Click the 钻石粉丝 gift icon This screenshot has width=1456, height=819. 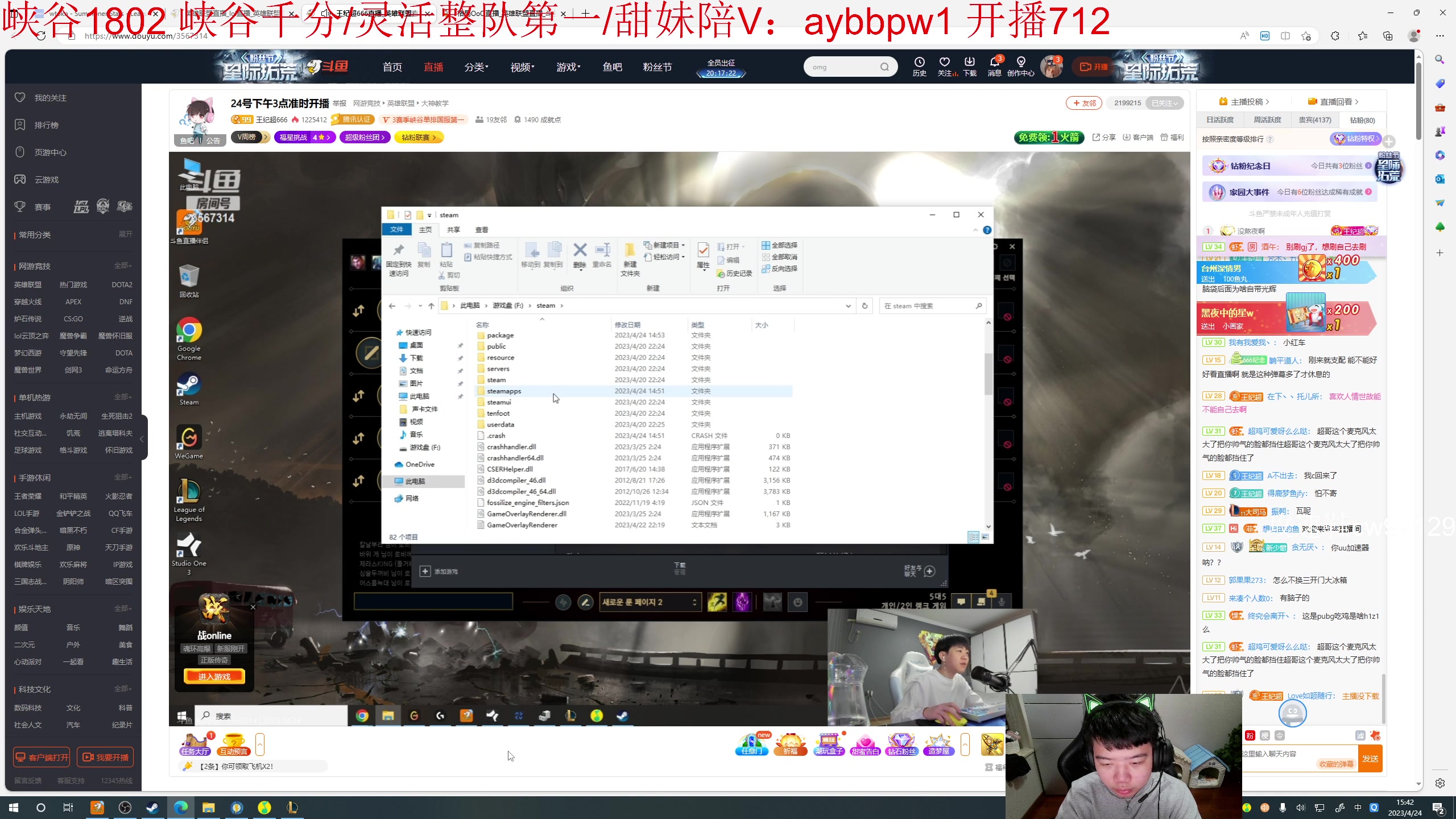903,743
